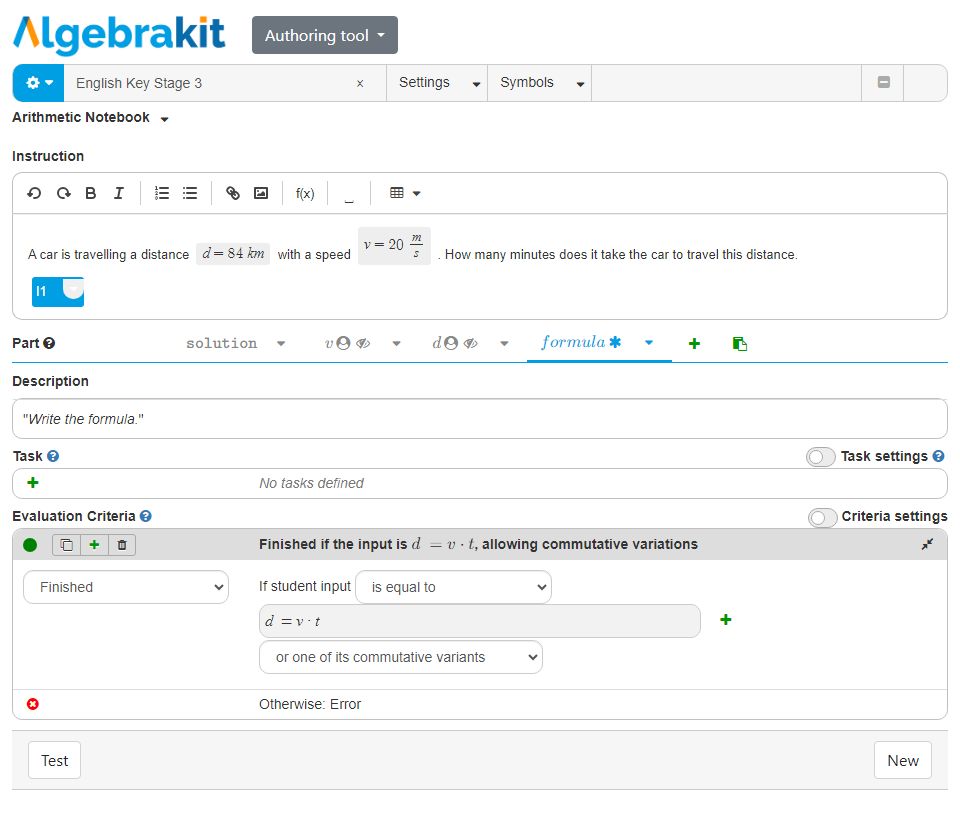960x821 pixels.
Task: Insert a formula with the f(x) button
Action: pyautogui.click(x=305, y=194)
